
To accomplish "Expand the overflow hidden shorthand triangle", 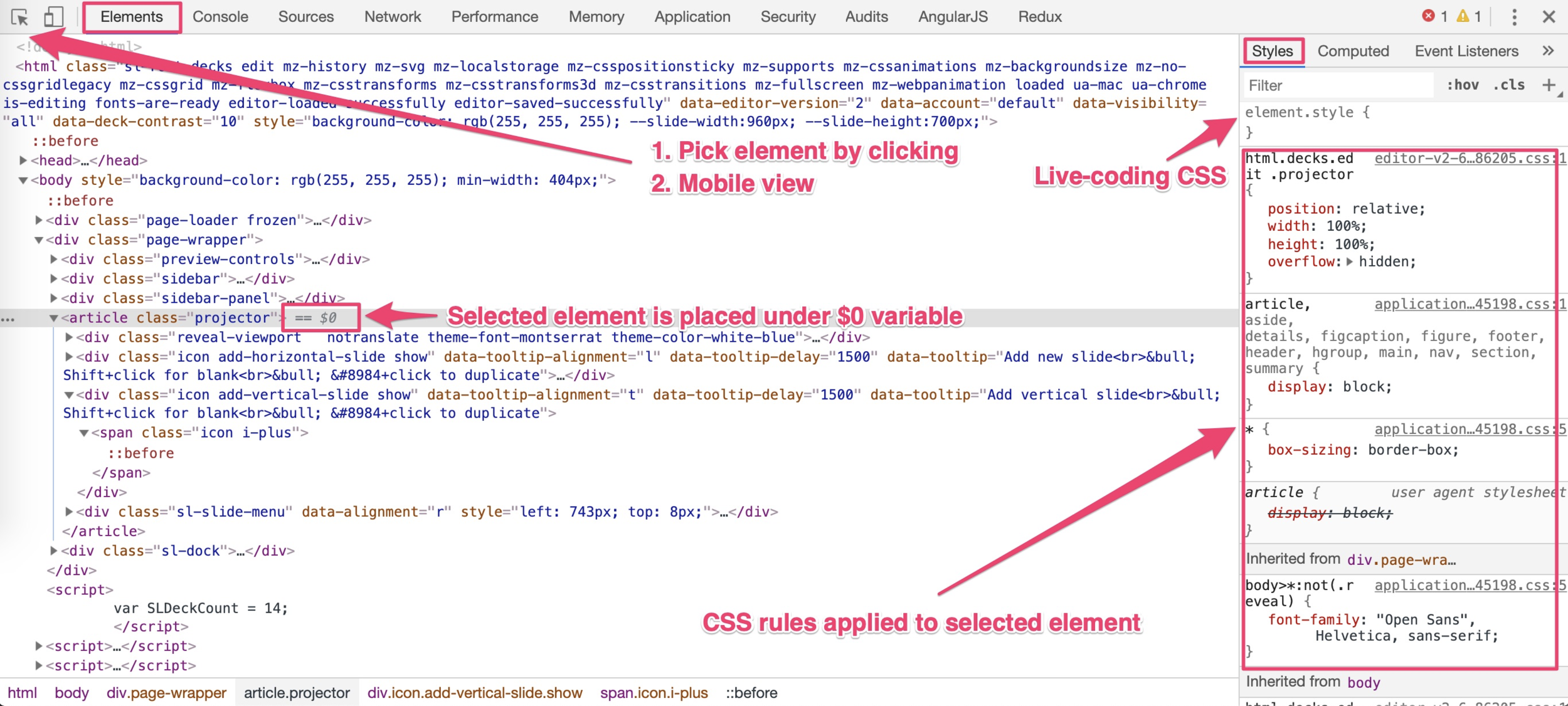I will [x=1350, y=262].
